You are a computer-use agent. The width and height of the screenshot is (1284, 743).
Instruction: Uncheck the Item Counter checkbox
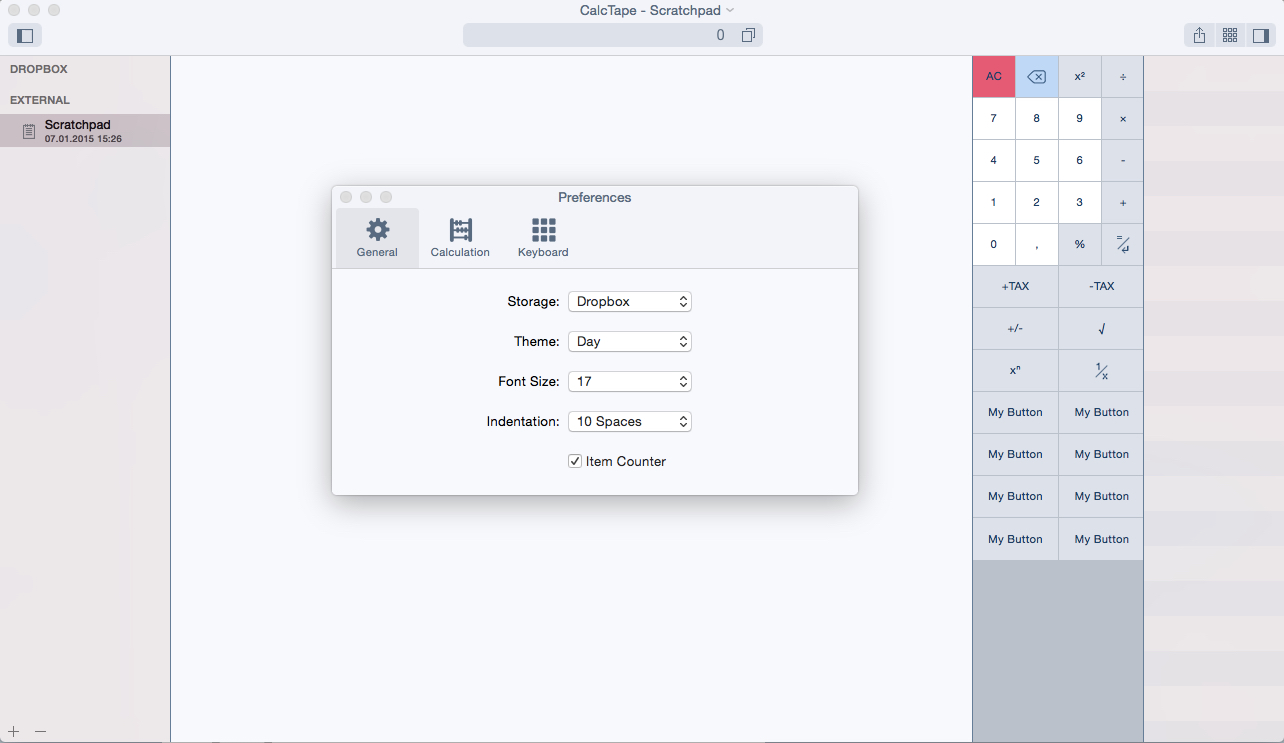coord(575,461)
